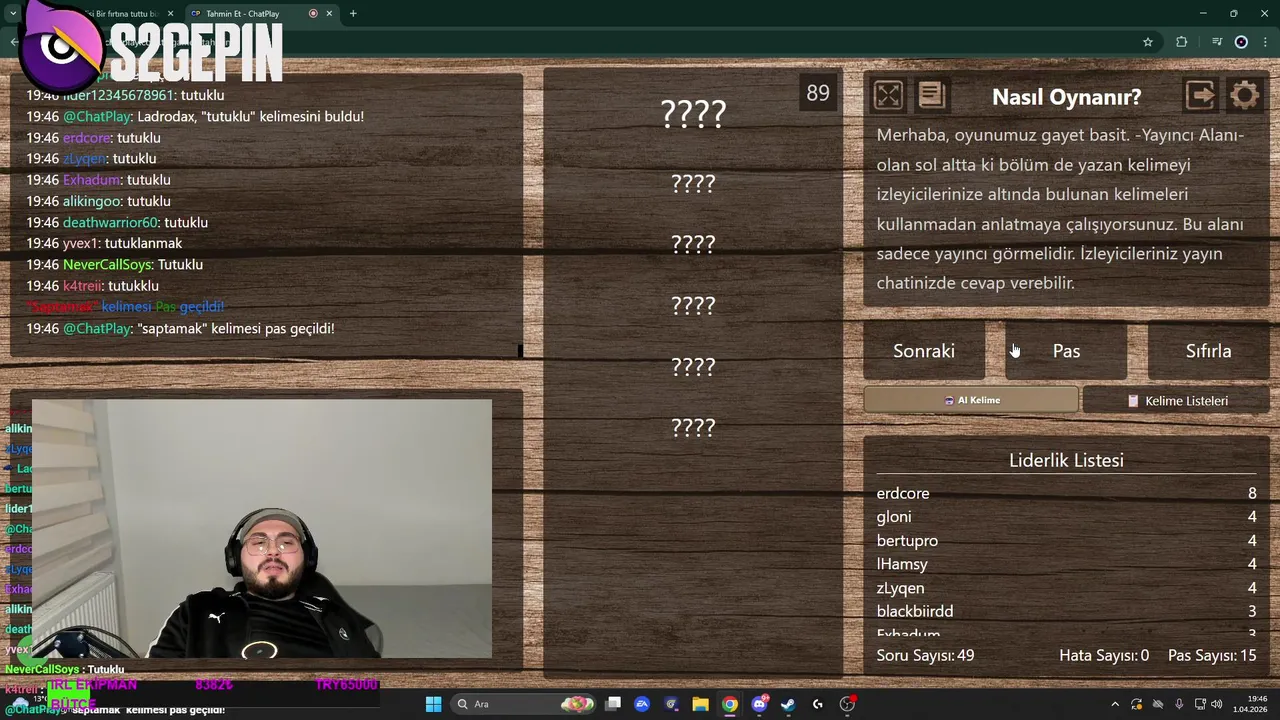Select the Kelime Listeleri tab
This screenshot has height=720, width=1280.
tap(1176, 401)
